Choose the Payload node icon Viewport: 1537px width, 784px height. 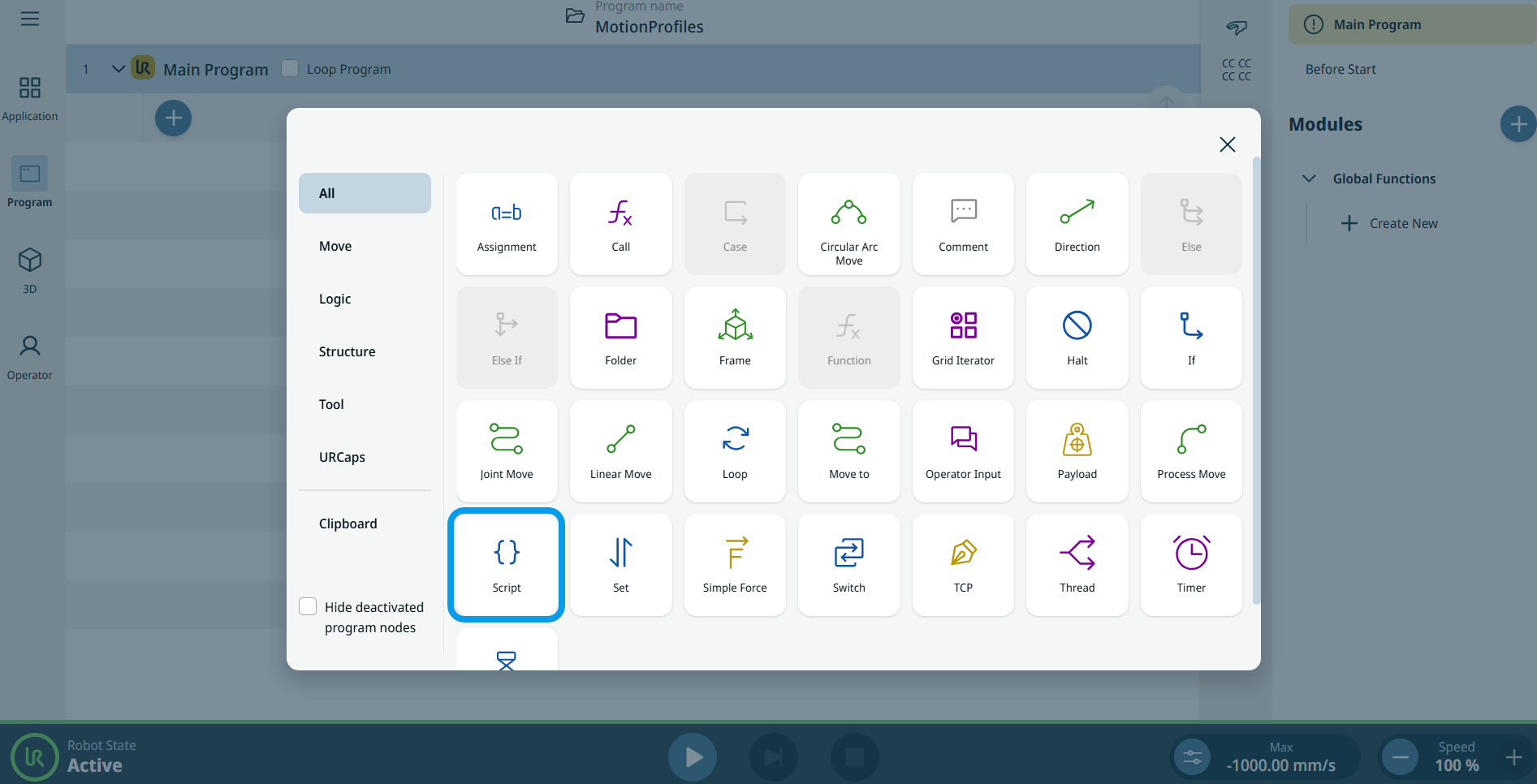coord(1077,450)
